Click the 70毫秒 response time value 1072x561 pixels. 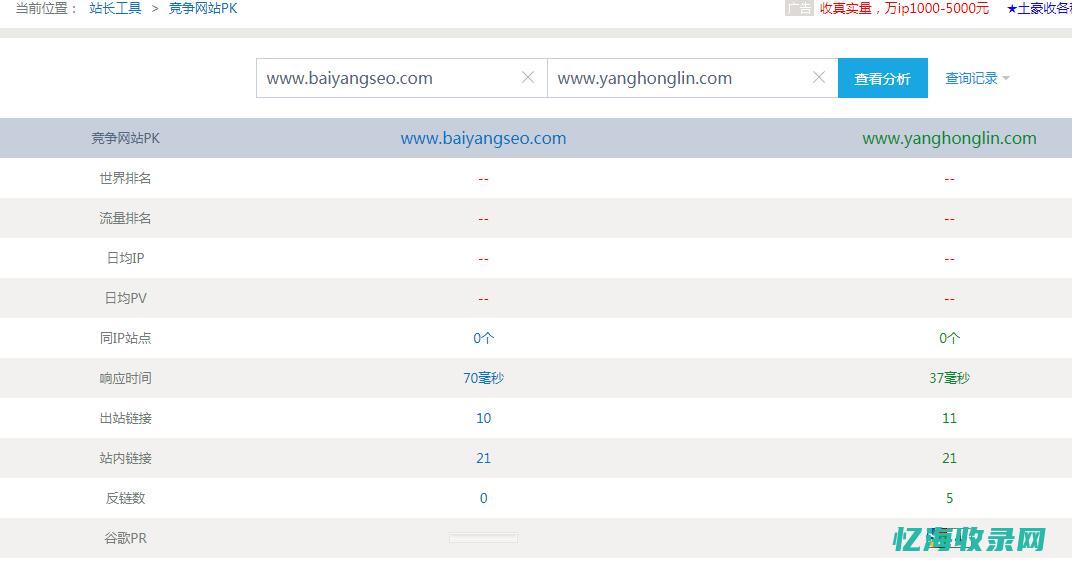click(x=483, y=378)
